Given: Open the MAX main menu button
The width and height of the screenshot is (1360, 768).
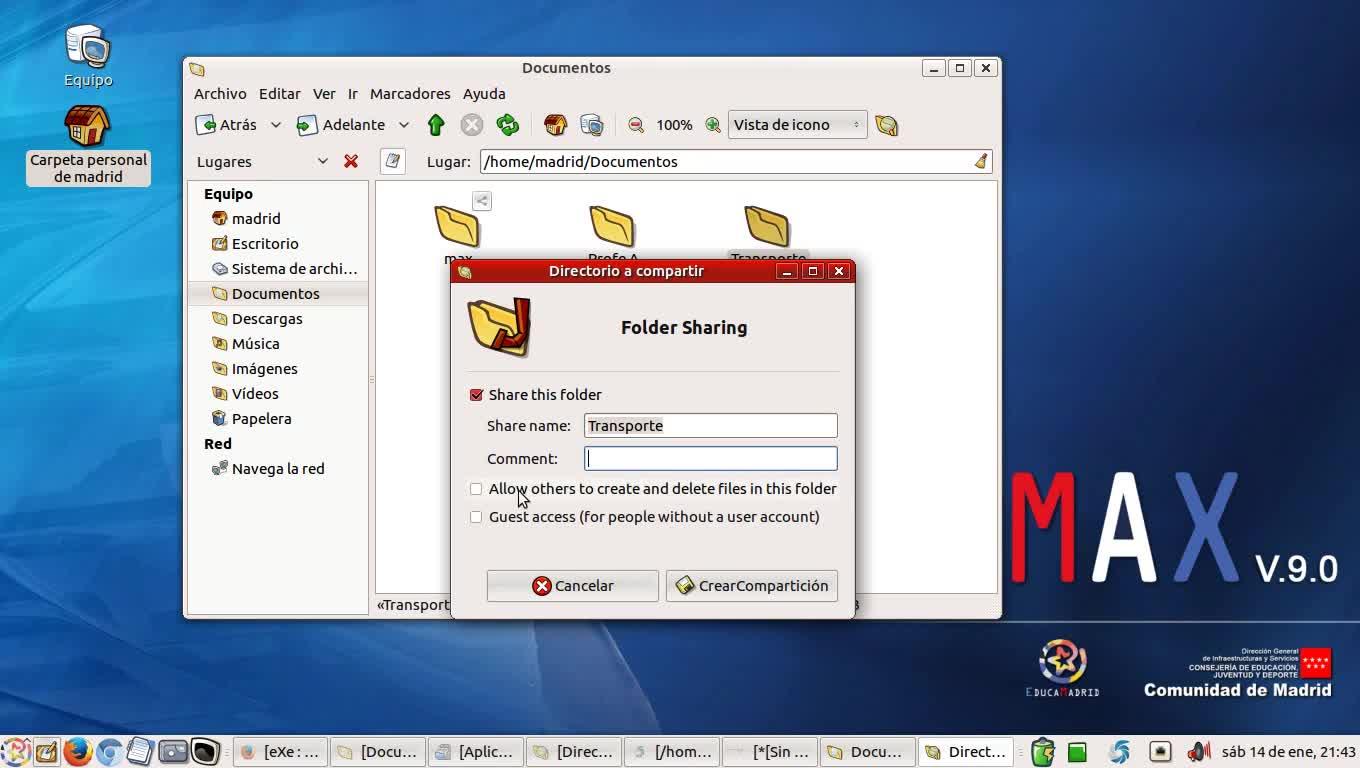Looking at the screenshot, I should (15, 752).
